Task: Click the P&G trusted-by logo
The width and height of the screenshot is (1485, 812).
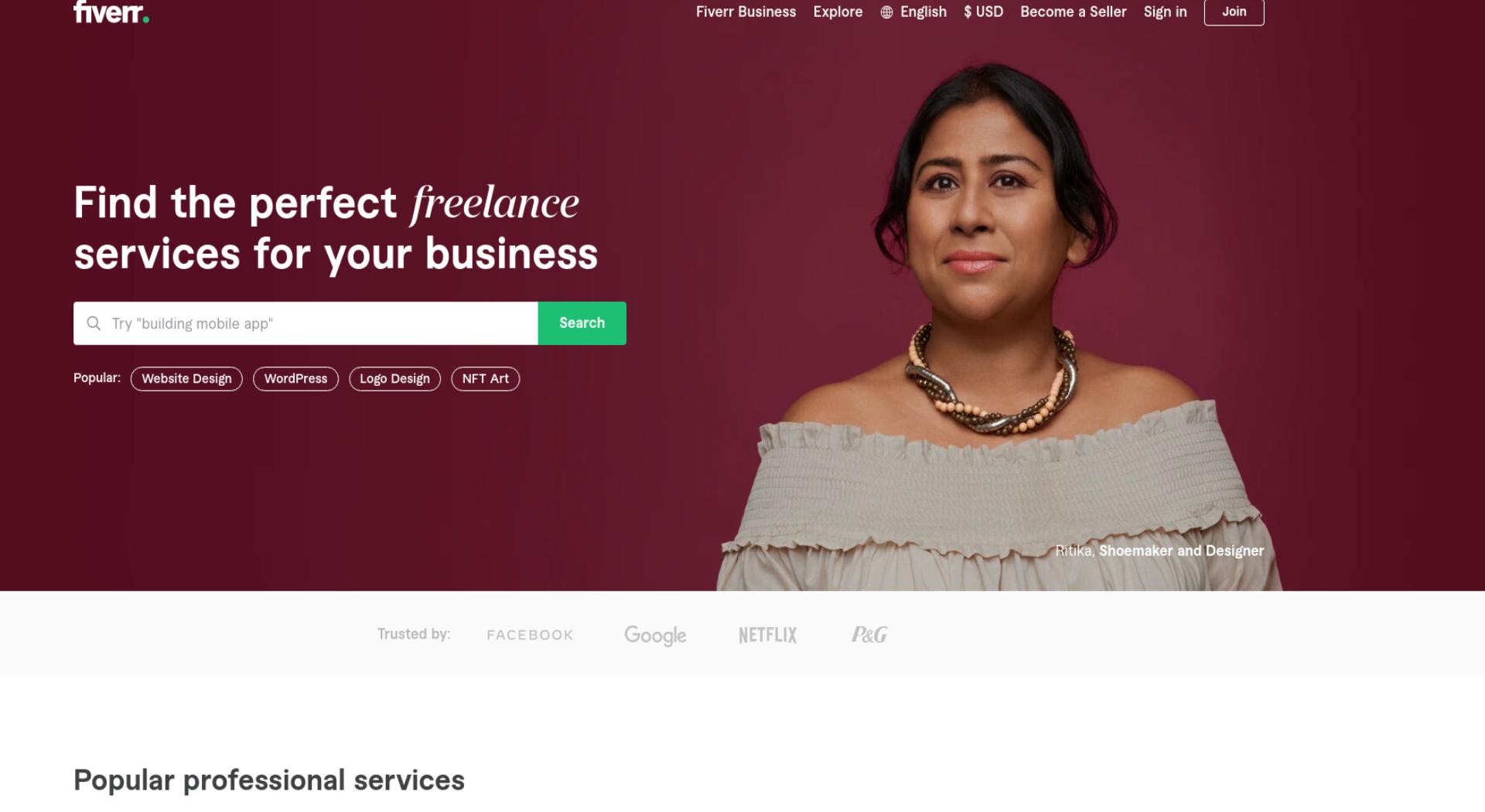Action: point(869,635)
